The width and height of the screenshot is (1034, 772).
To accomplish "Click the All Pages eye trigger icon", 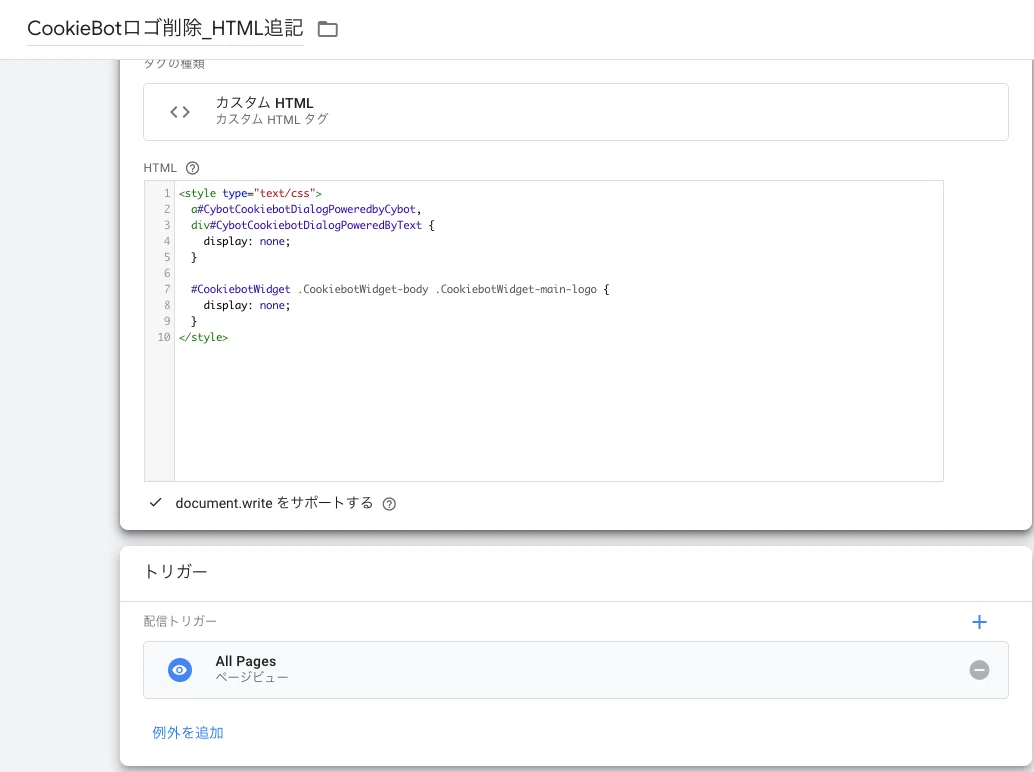I will [179, 670].
